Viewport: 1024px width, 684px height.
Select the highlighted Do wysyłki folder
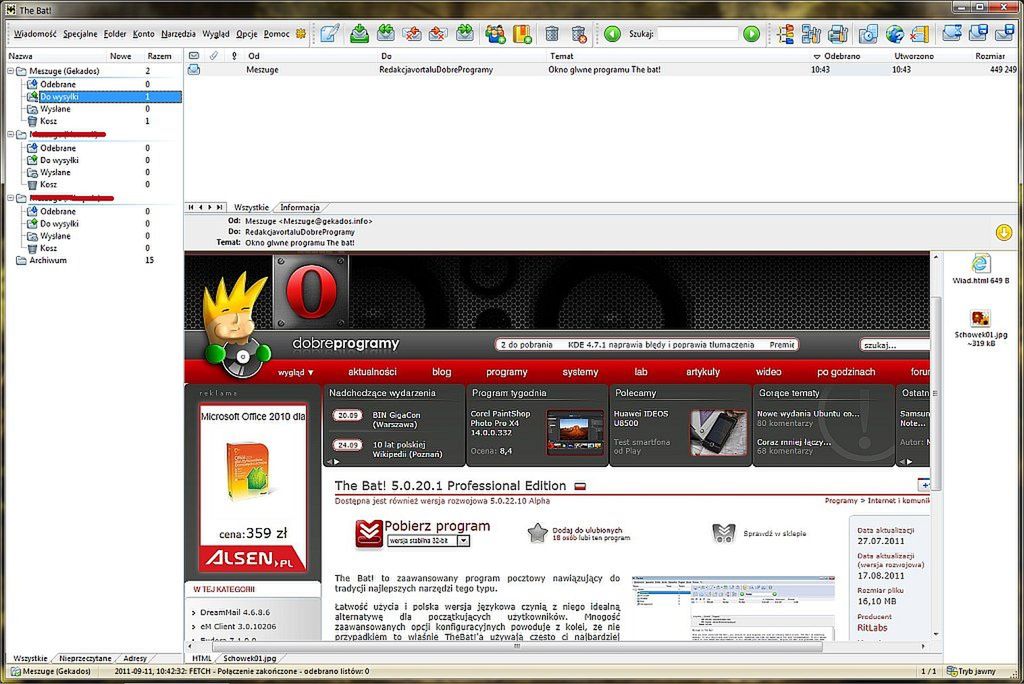103,97
